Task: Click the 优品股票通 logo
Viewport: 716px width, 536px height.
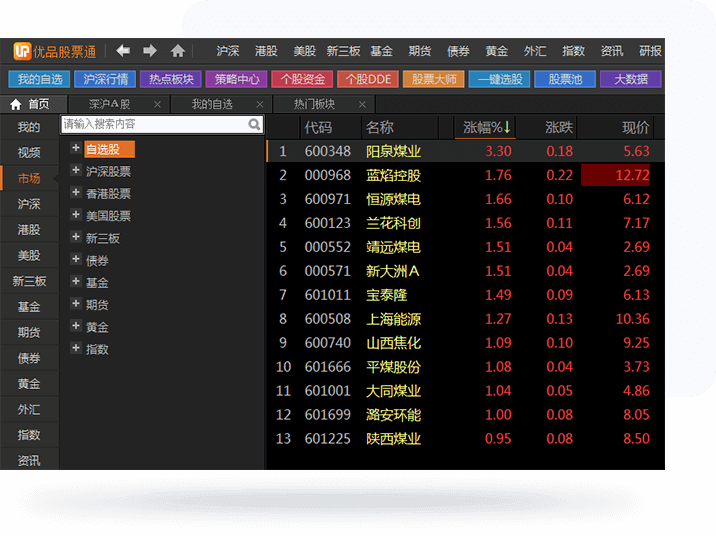Action: pos(55,51)
